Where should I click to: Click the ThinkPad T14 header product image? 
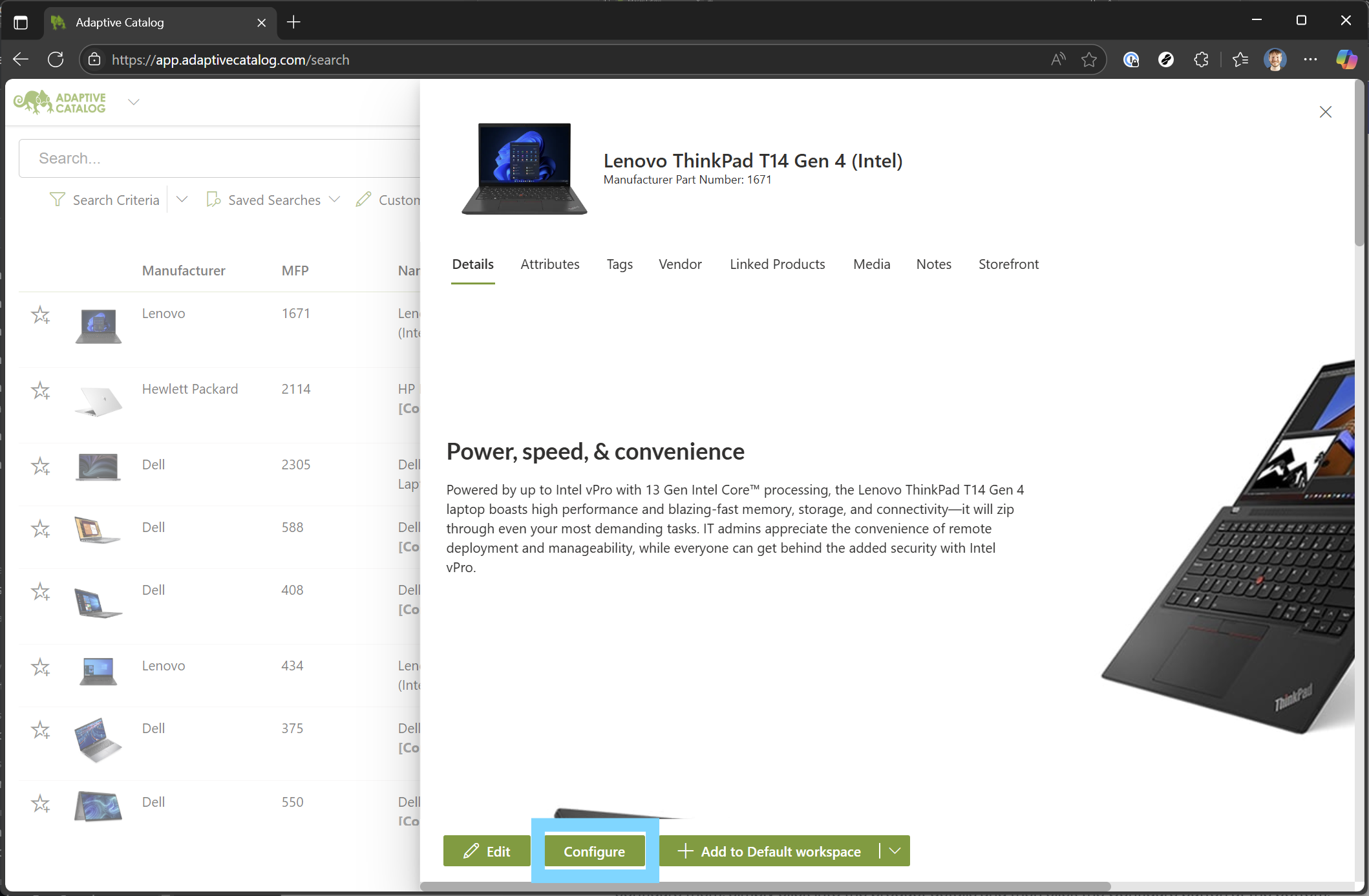[524, 169]
